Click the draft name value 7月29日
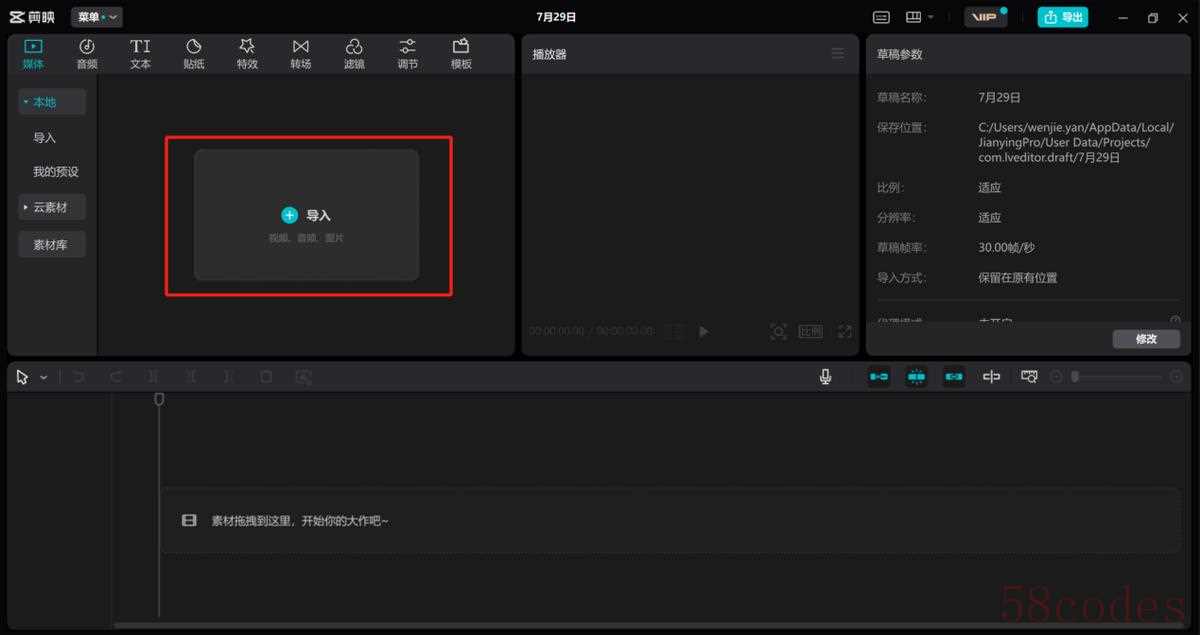1200x635 pixels. click(1000, 98)
